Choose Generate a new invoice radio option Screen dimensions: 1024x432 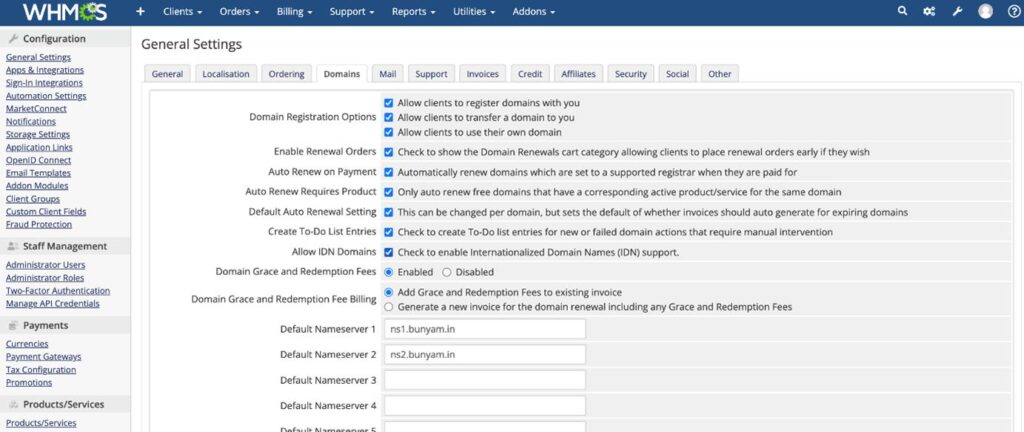389,307
